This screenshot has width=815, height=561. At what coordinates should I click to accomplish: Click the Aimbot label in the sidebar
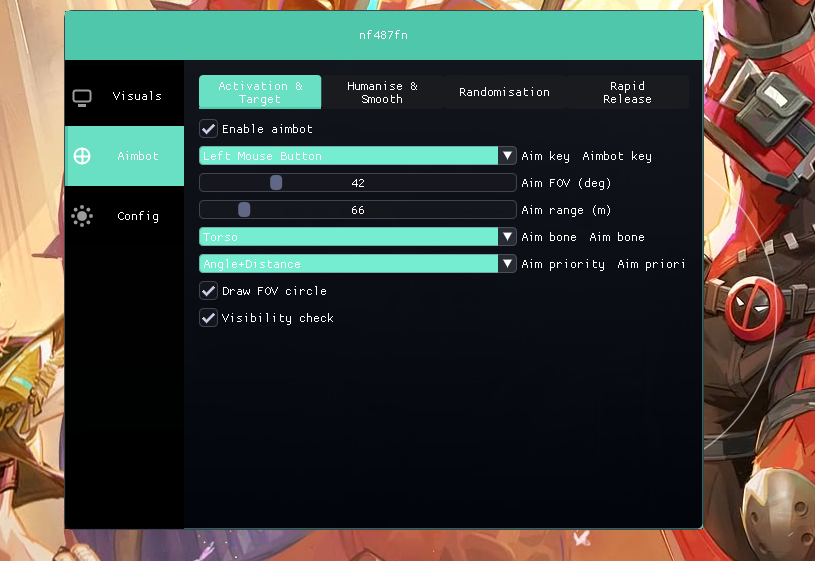pos(138,156)
